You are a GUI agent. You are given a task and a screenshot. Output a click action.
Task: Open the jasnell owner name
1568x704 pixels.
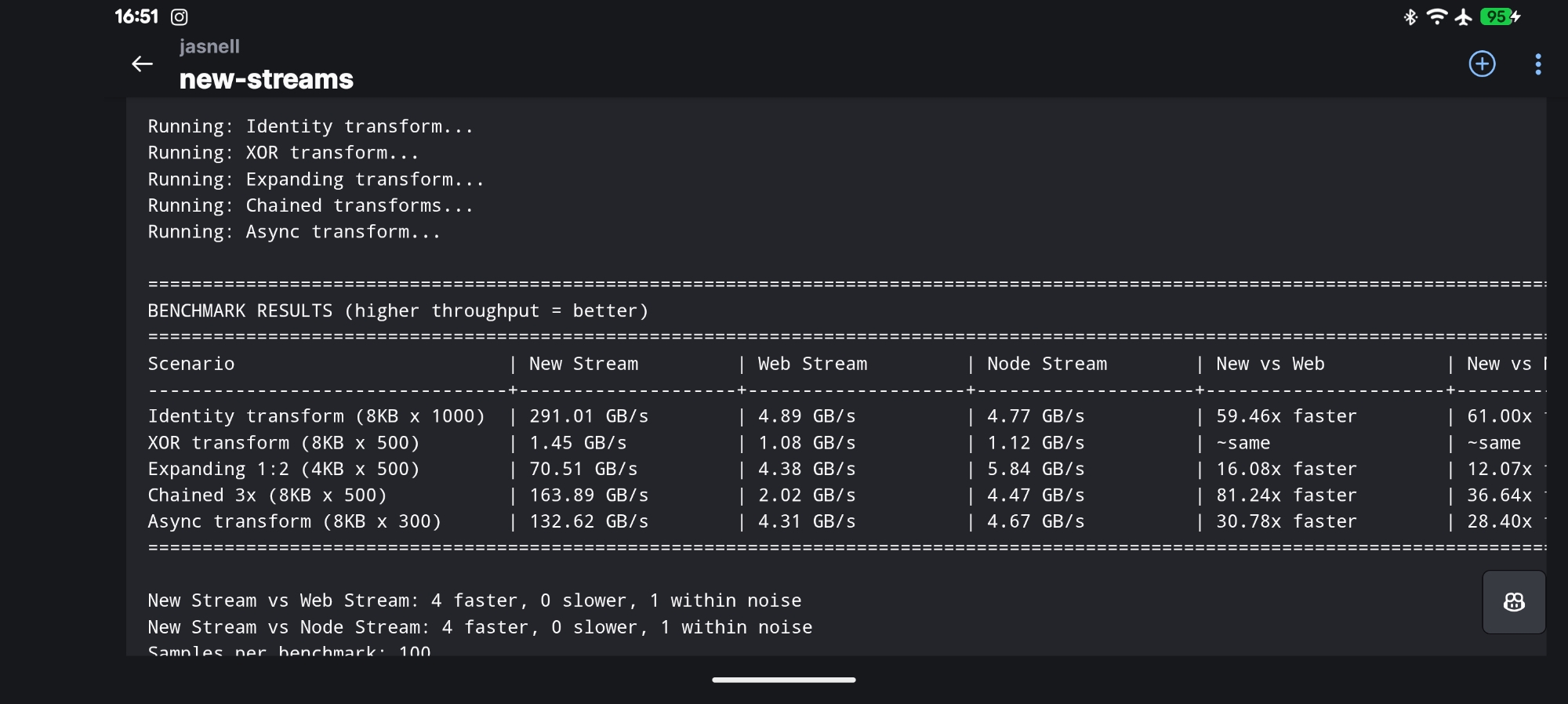pos(209,46)
